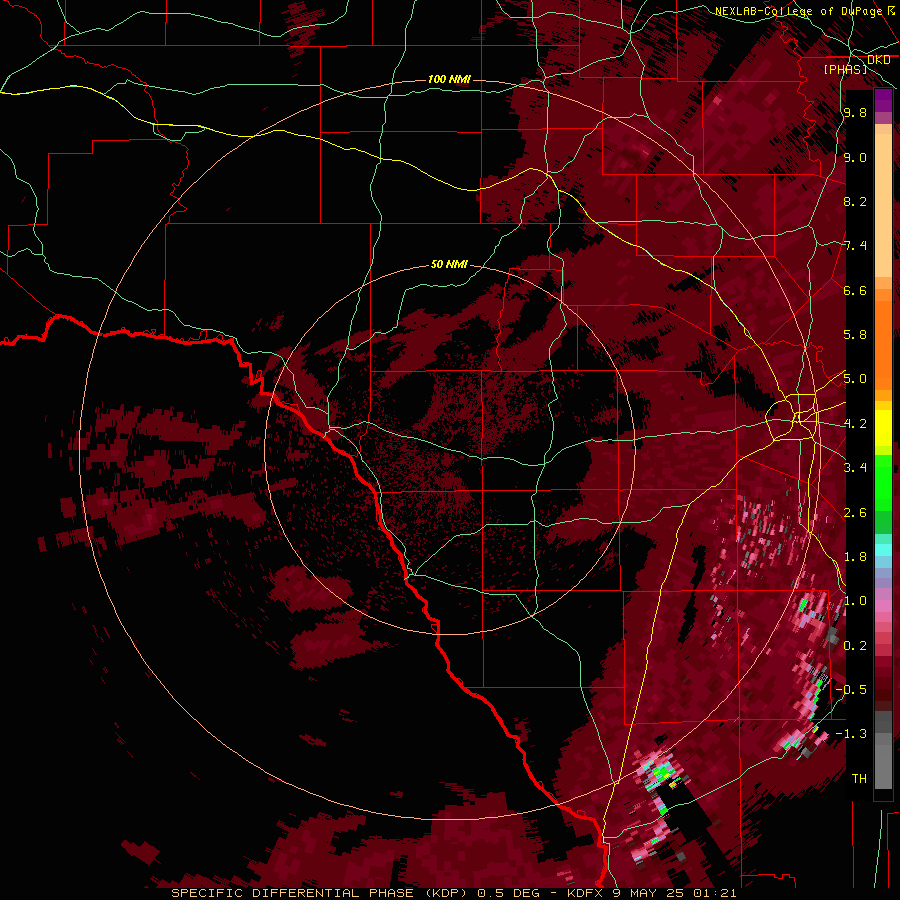Click the 7.4 value on the scale
Viewport: 900px width, 900px height.
pos(855,246)
